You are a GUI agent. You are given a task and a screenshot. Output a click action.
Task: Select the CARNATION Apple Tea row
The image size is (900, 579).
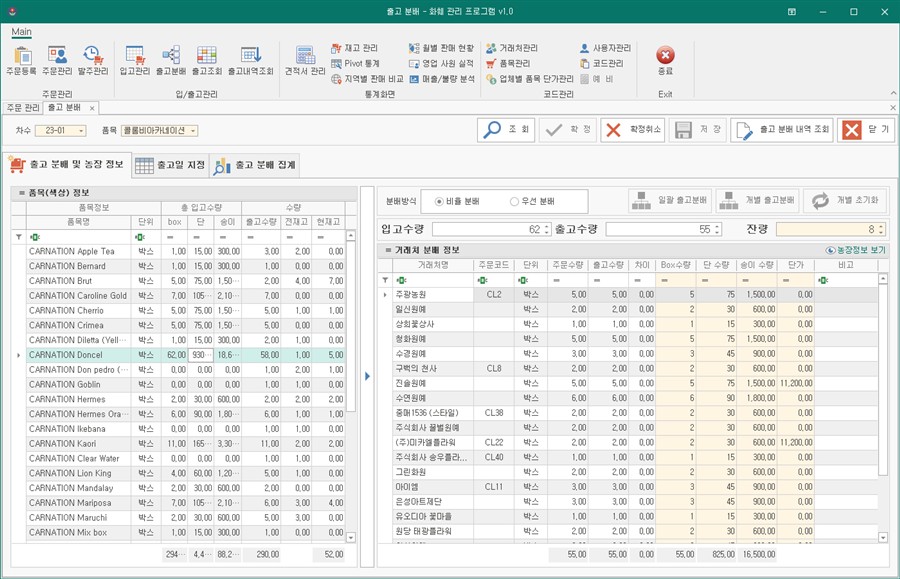point(178,251)
